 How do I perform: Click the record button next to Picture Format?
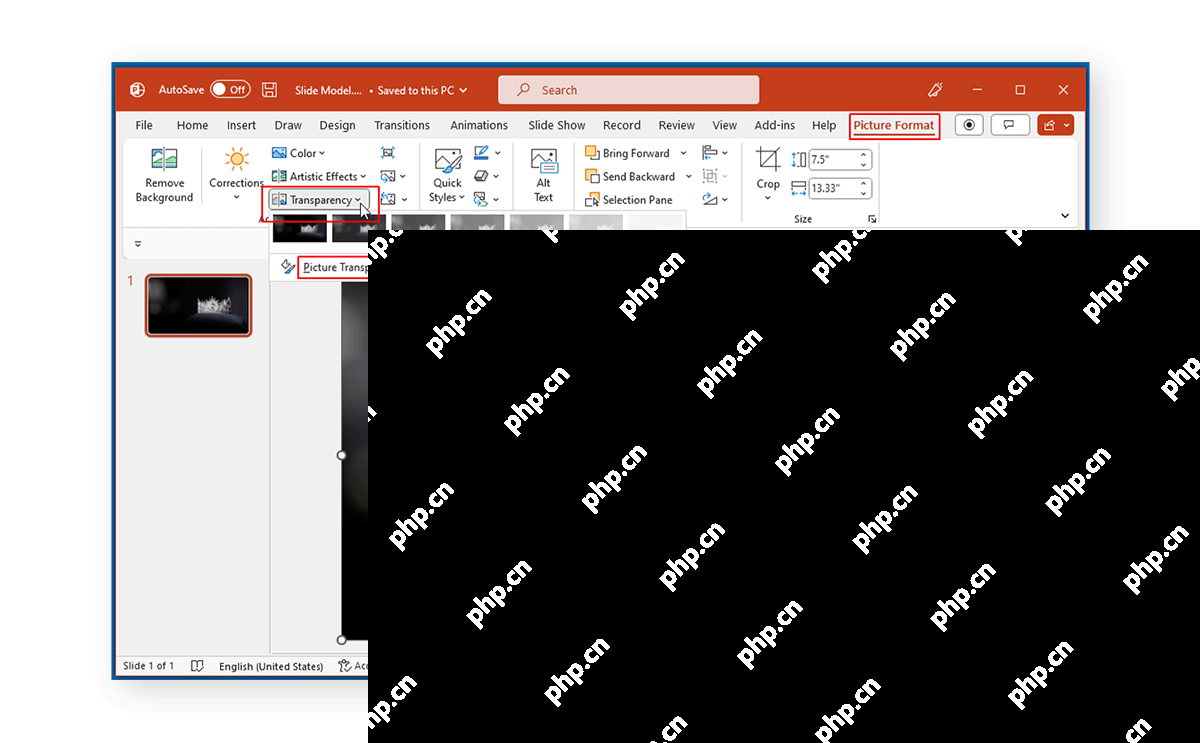click(969, 125)
